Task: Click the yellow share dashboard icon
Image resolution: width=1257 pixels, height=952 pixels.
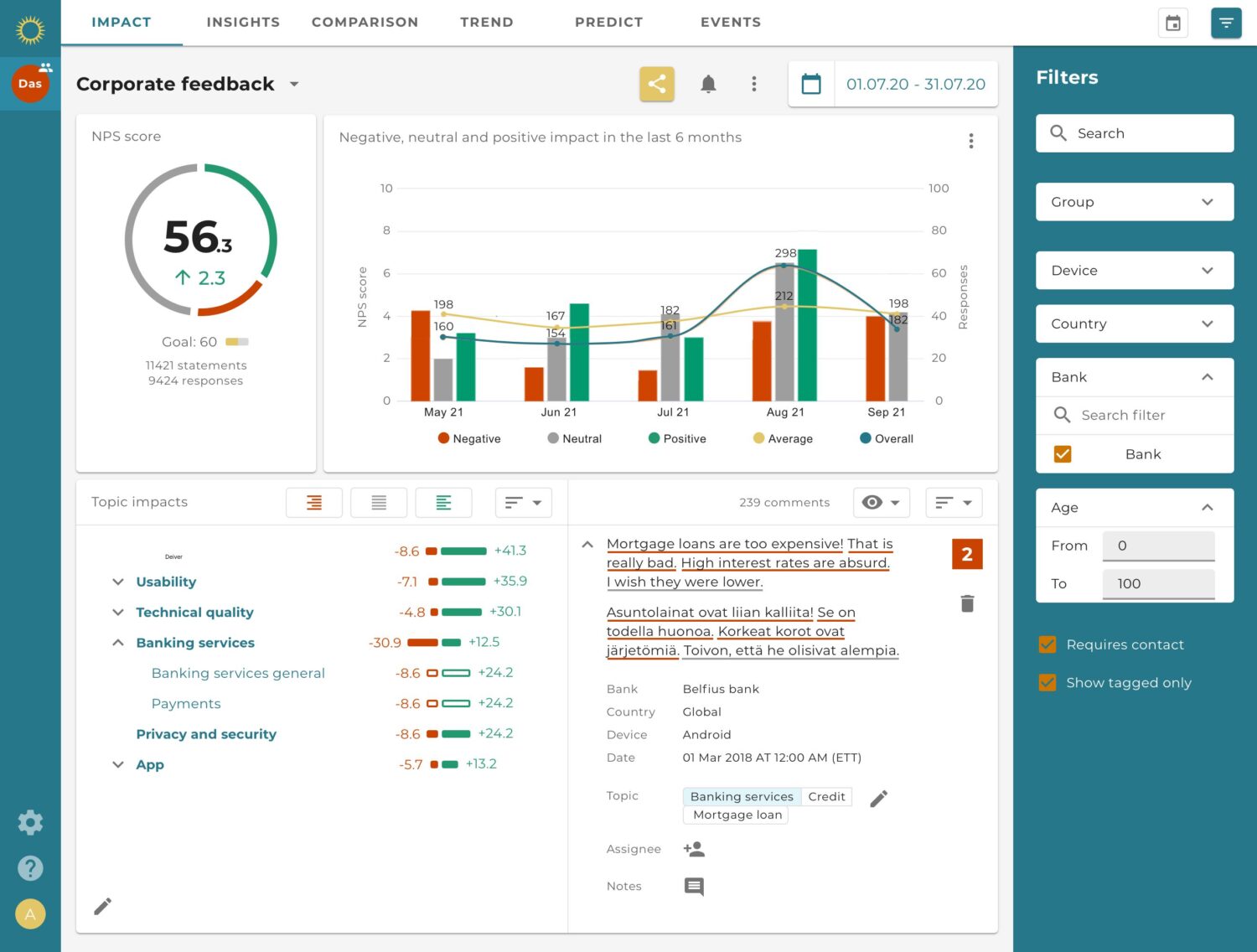Action: 657,84
